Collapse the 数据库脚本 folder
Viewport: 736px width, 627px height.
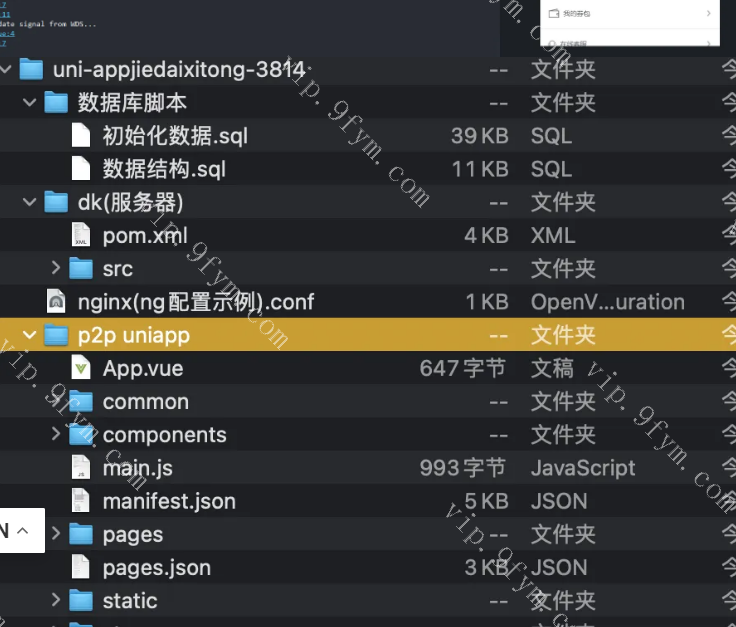31,103
